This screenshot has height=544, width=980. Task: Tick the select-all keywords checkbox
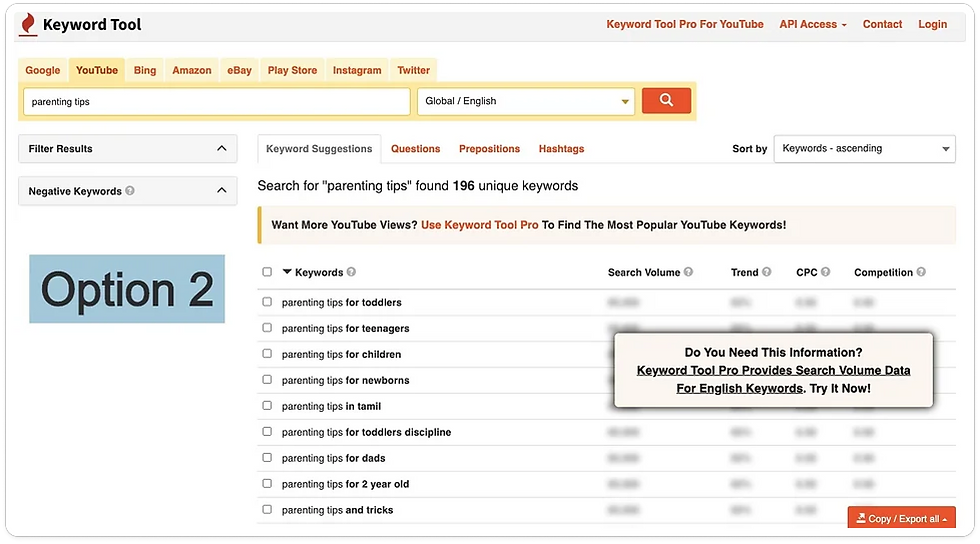[267, 272]
